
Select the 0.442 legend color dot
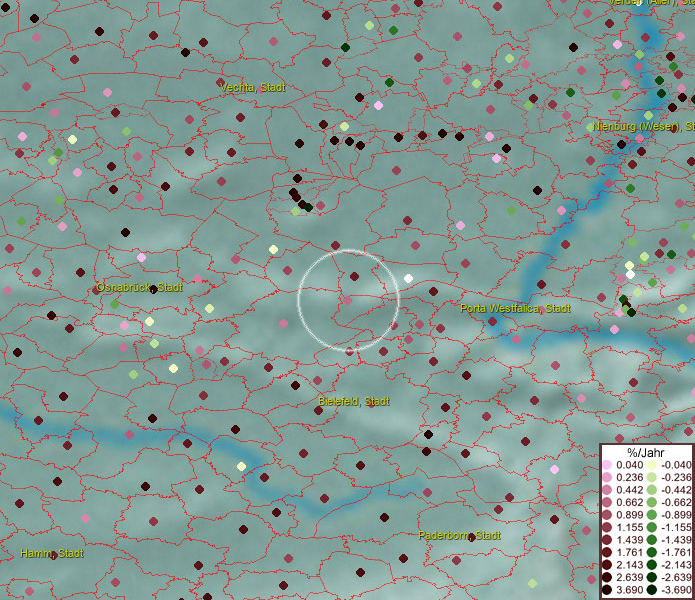click(607, 490)
